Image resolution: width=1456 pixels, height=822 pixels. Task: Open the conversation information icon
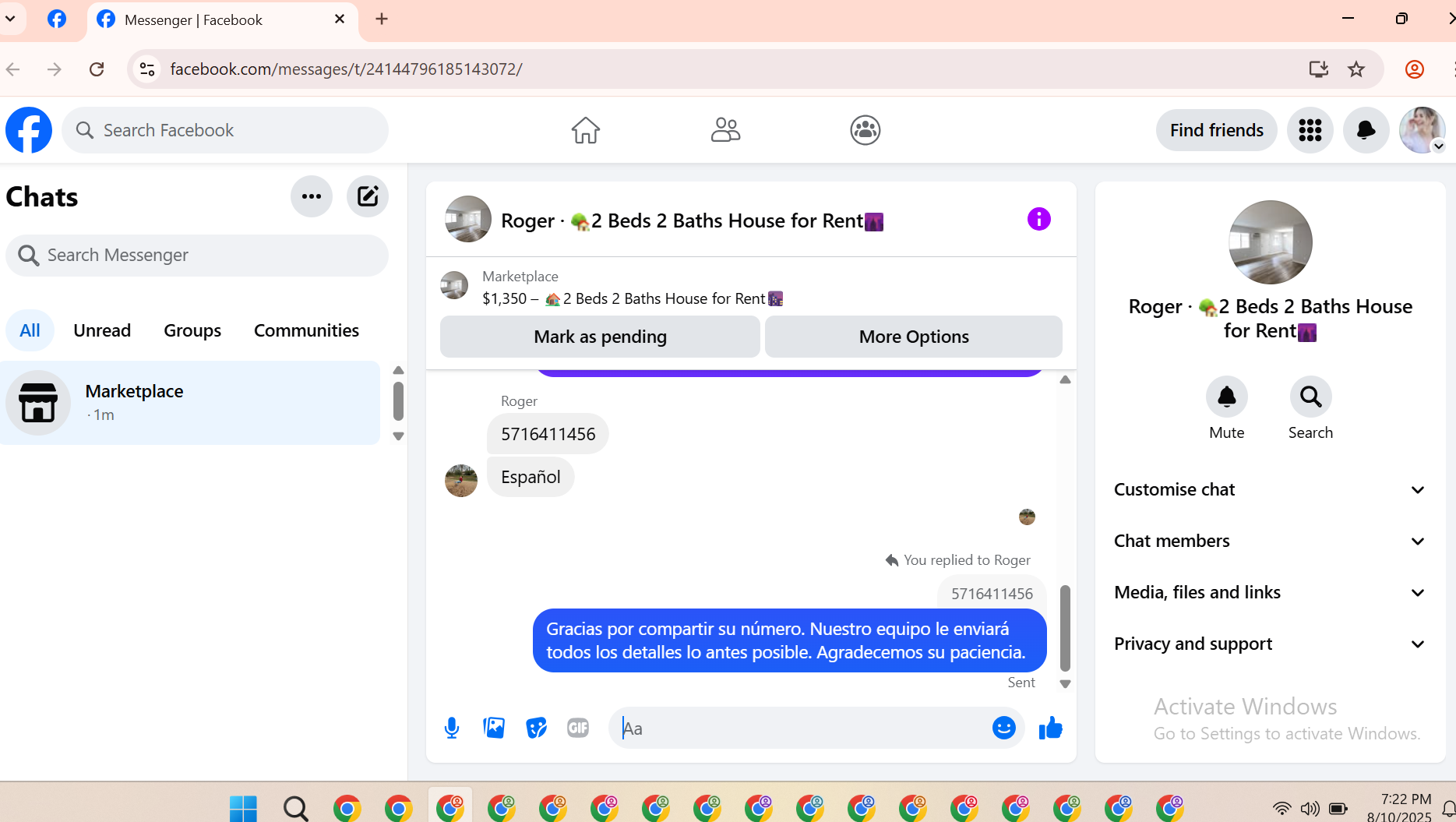point(1038,219)
